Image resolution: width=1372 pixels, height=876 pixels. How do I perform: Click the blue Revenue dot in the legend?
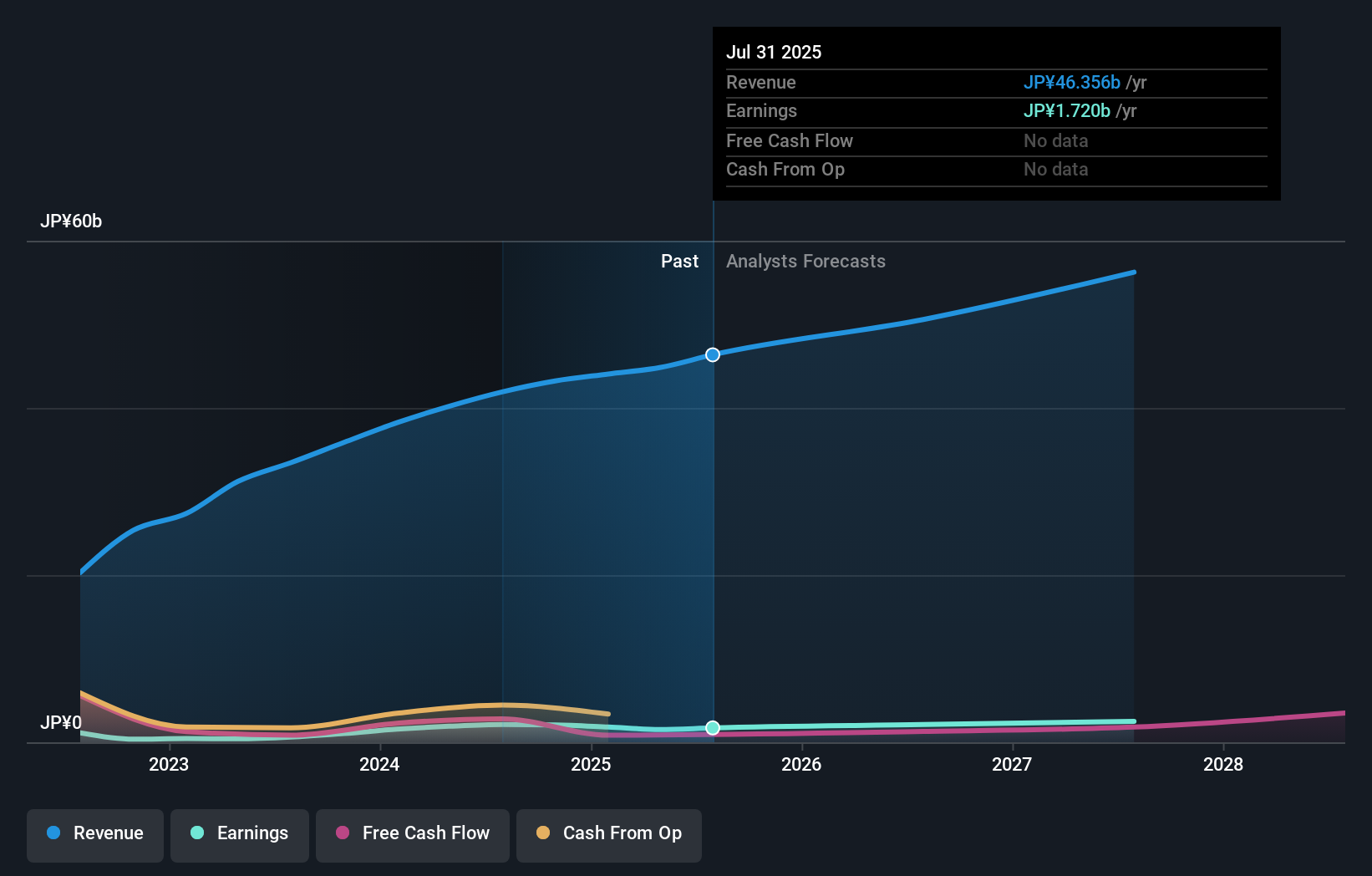click(55, 833)
